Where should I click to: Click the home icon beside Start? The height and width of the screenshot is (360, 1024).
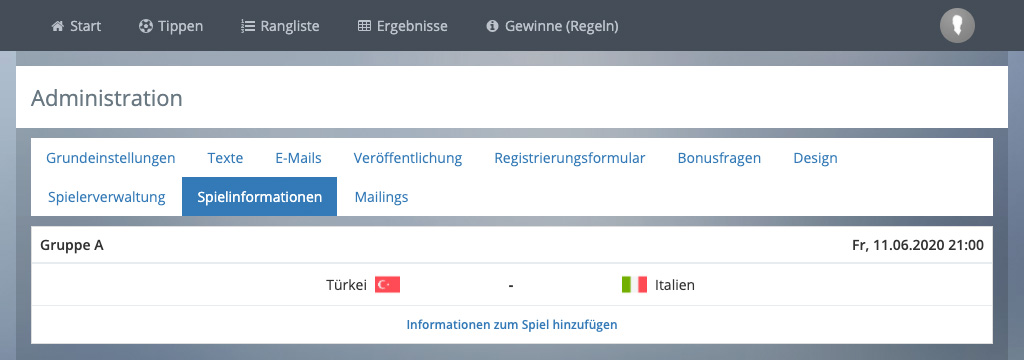pyautogui.click(x=57, y=26)
